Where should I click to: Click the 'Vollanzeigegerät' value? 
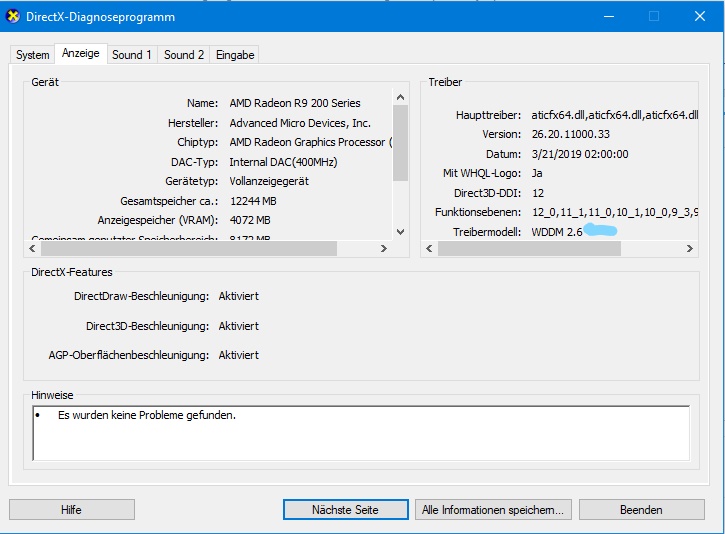269,181
